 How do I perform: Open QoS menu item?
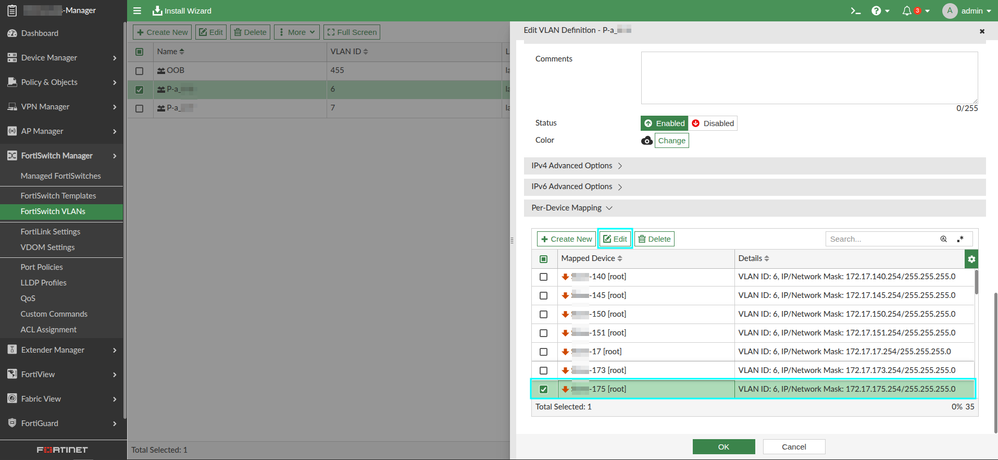(x=27, y=298)
